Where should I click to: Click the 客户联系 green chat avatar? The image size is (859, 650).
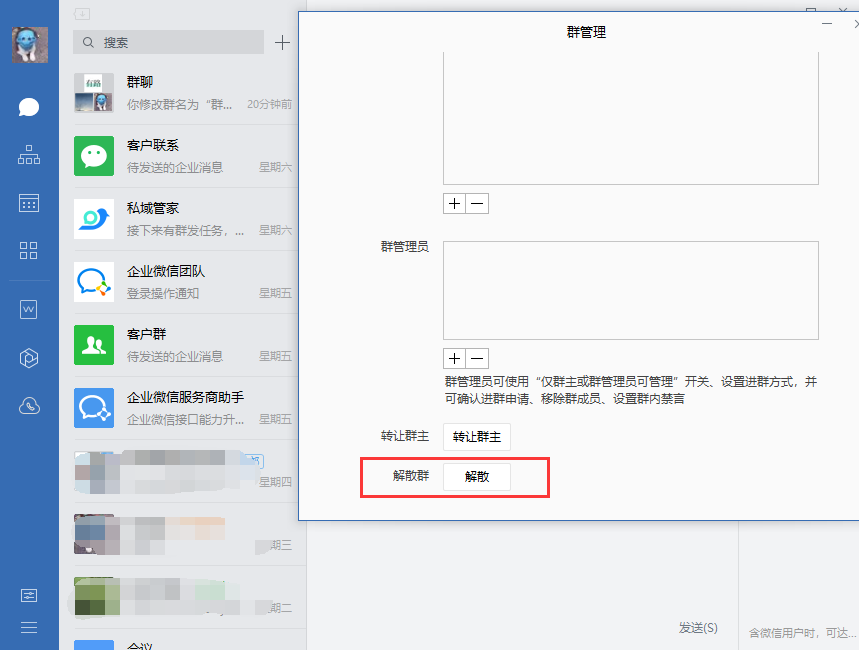pos(94,156)
